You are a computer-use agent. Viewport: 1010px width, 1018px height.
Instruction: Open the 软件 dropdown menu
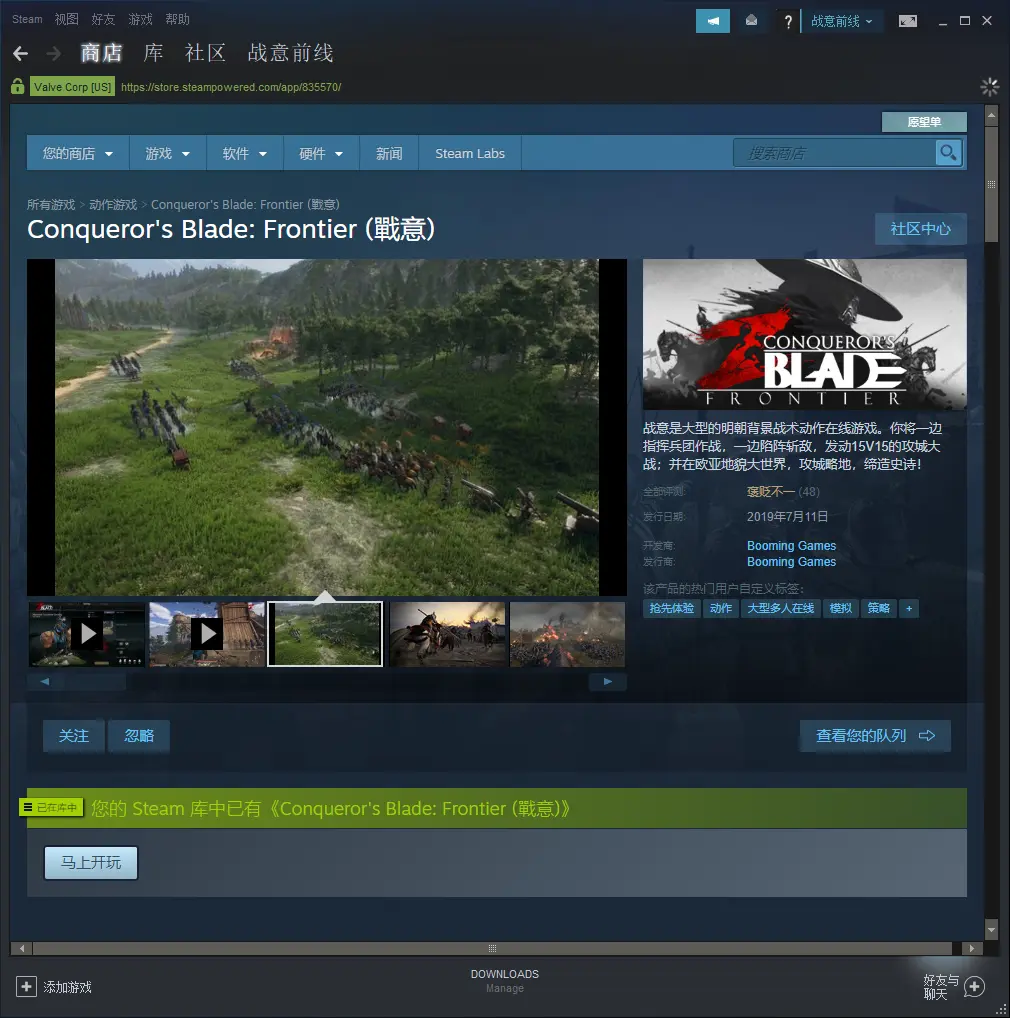click(245, 153)
